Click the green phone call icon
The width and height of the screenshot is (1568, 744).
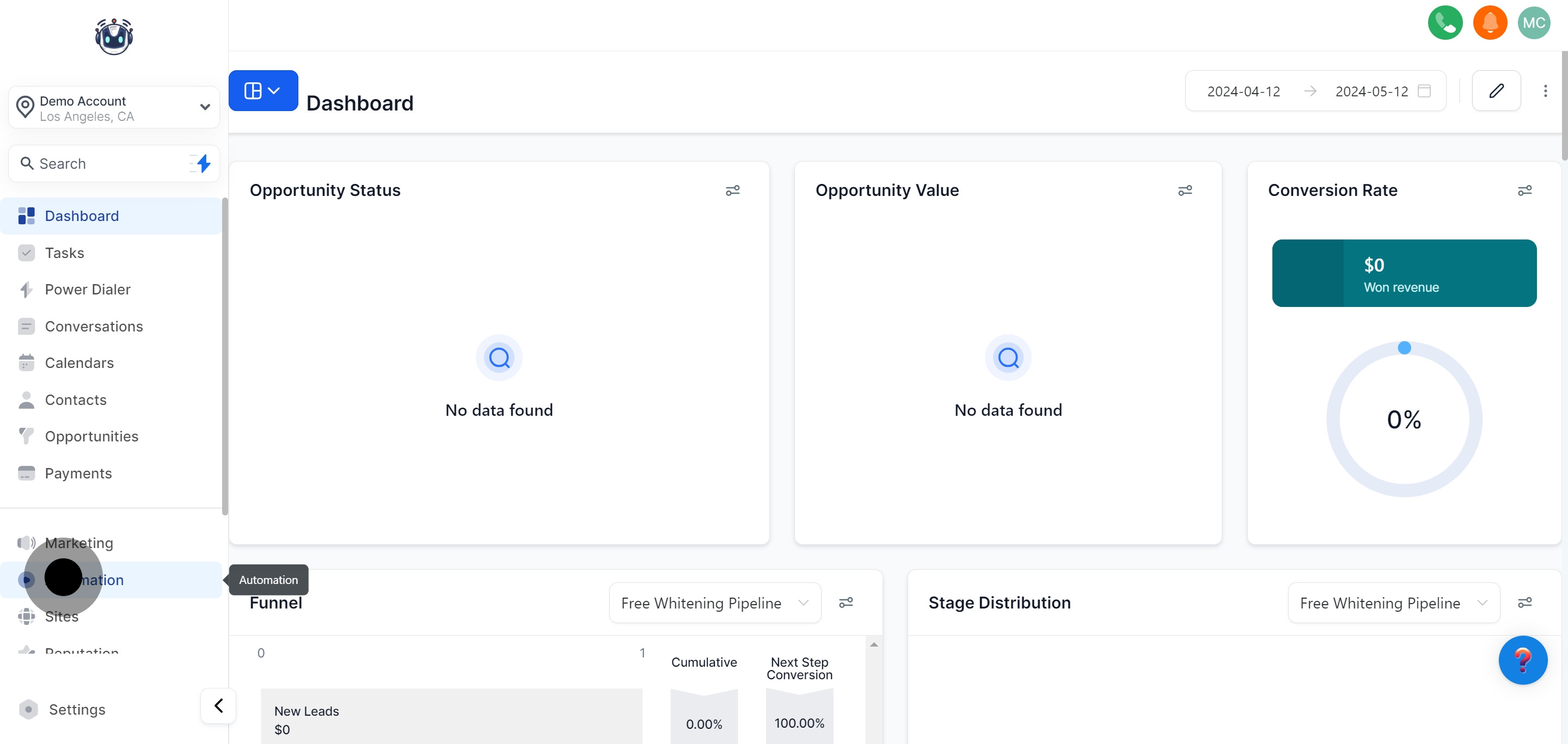coord(1445,22)
